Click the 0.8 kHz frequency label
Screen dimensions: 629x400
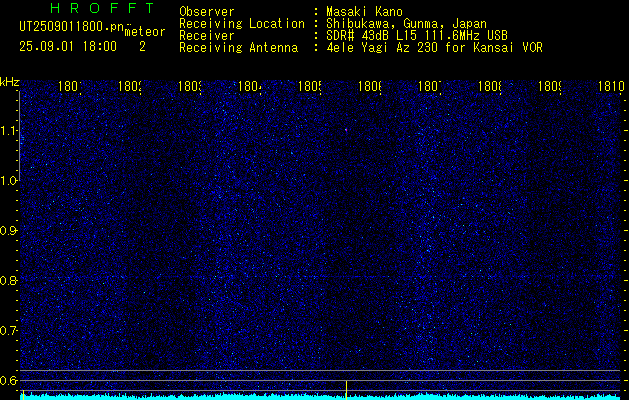pyautogui.click(x=9, y=280)
